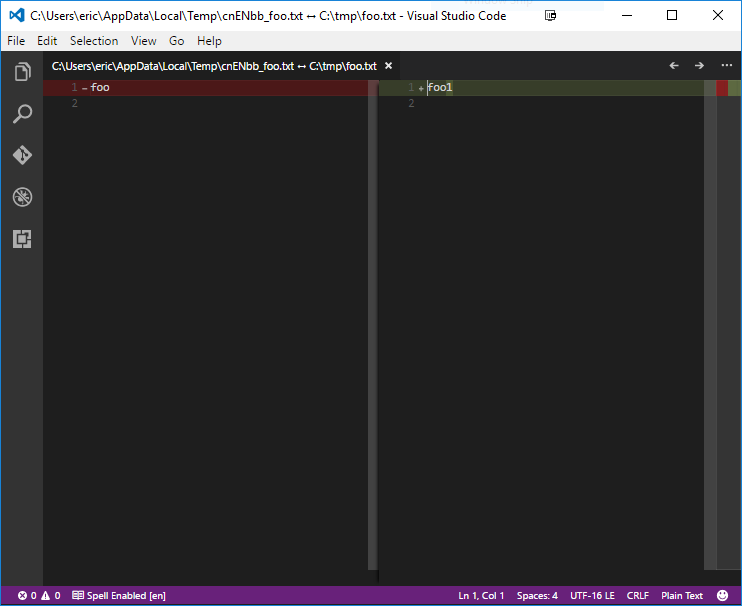The height and width of the screenshot is (606, 742).
Task: Open the Source Control git view
Action: point(22,155)
